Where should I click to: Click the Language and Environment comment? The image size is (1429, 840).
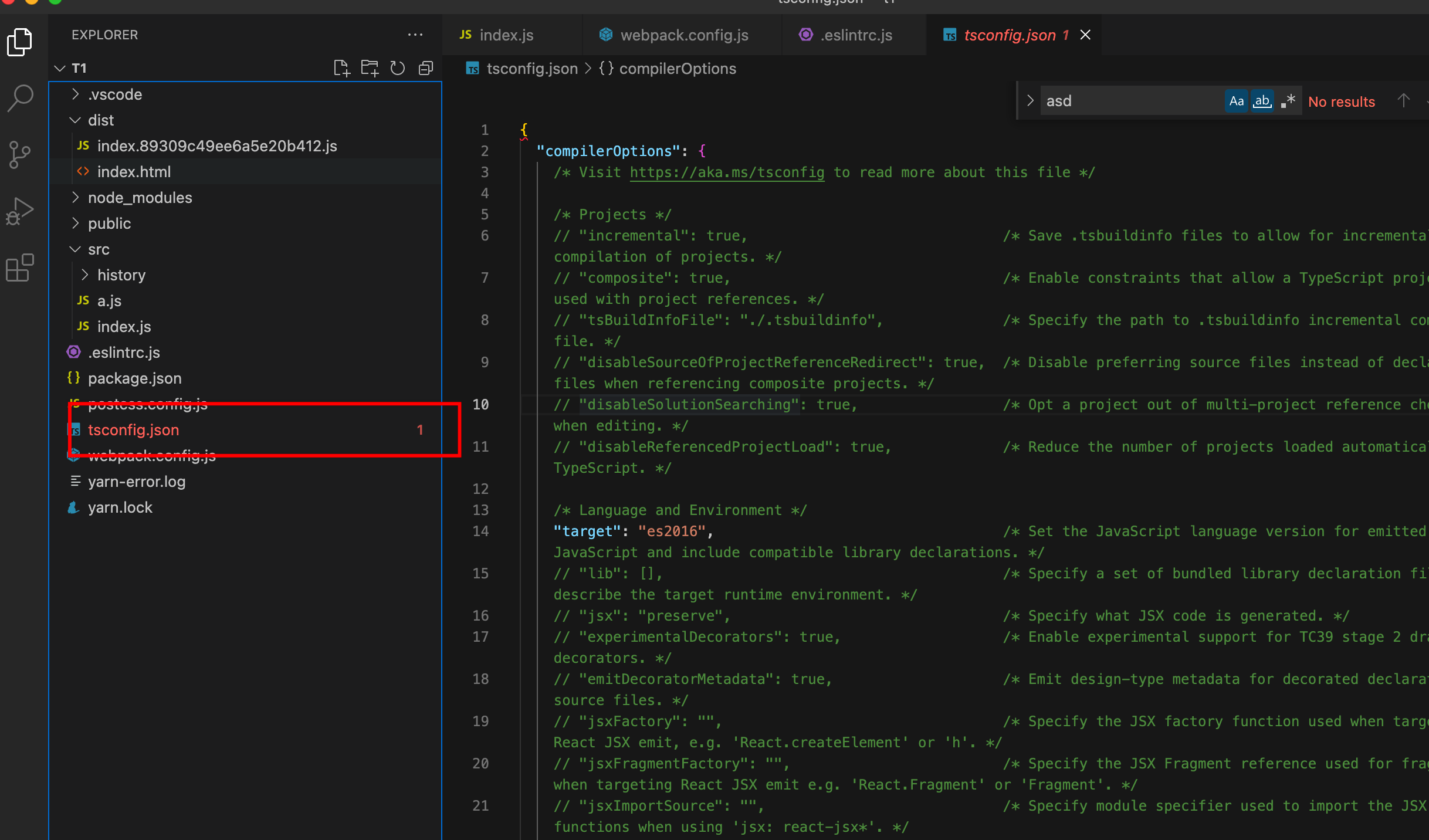(x=680, y=510)
